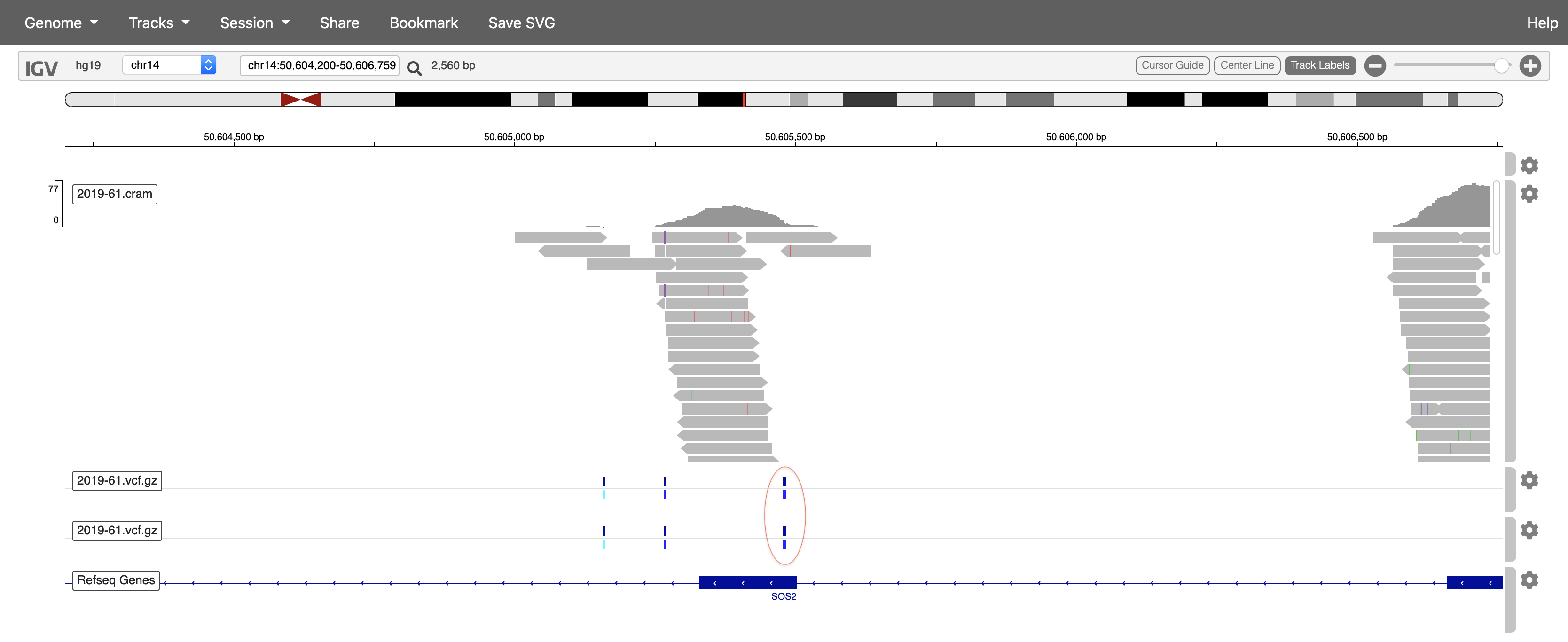Click the search magnifier icon
This screenshot has height=642, width=1568.
click(415, 66)
